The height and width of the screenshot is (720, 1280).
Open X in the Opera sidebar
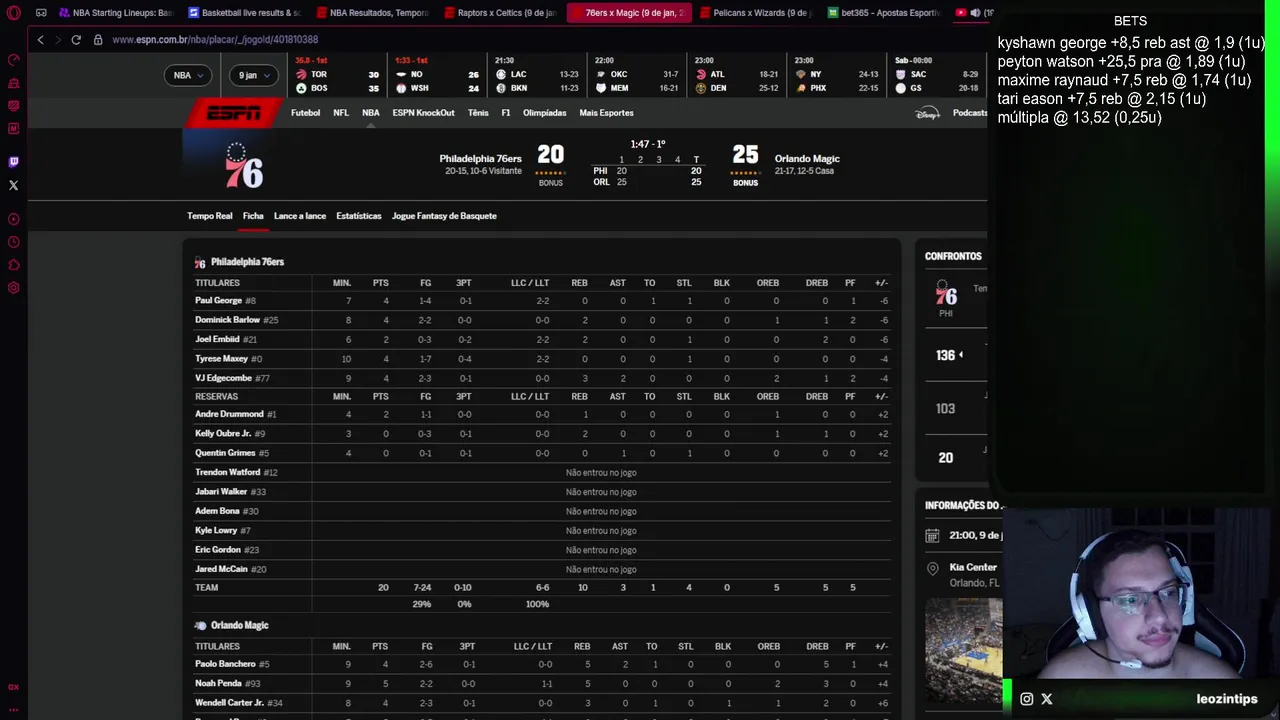tap(13, 185)
